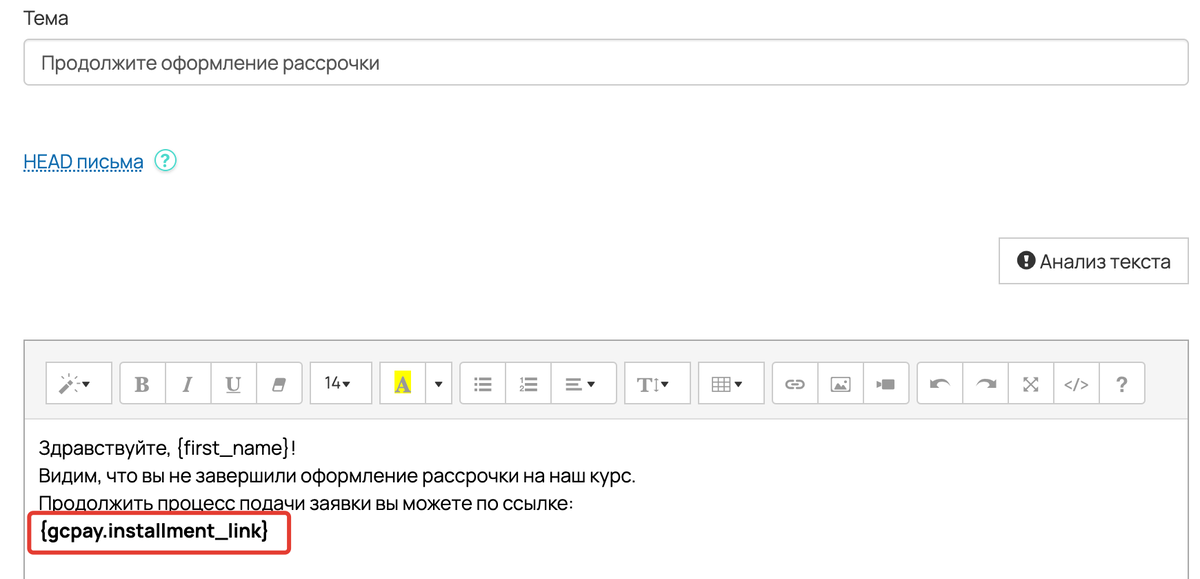Open editor help
The width and height of the screenshot is (1200, 579).
coord(1122,383)
